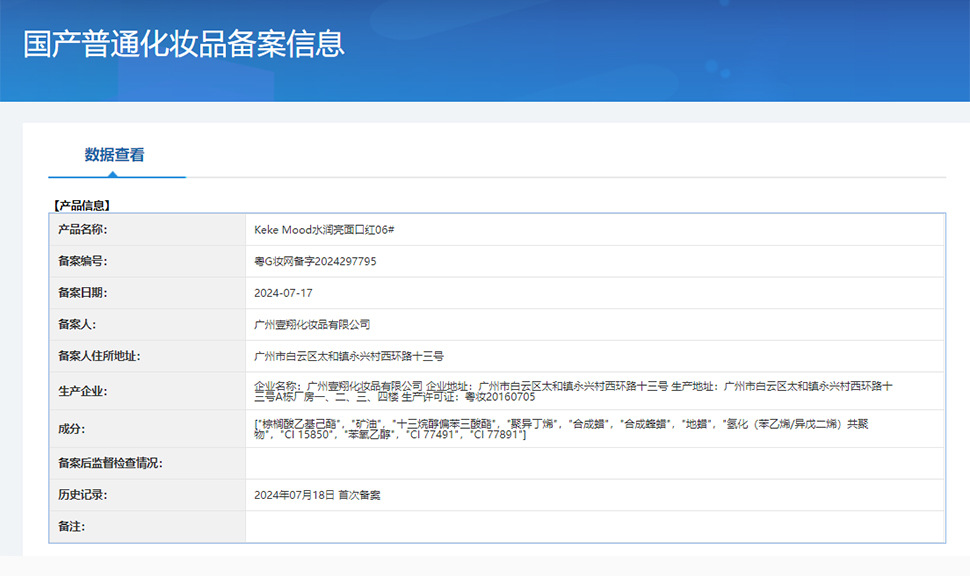Click the 历史记录 row label
Viewport: 970px width, 576px height.
pyautogui.click(x=82, y=495)
